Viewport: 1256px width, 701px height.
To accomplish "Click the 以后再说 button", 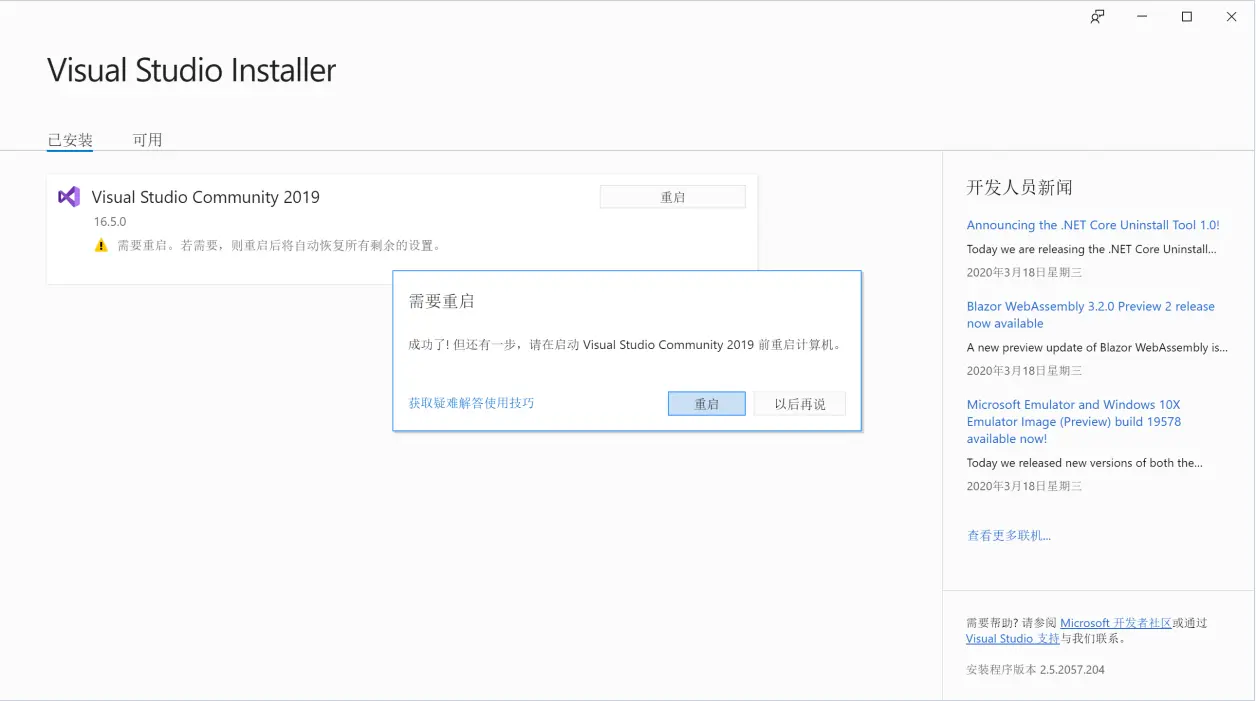I will click(800, 404).
